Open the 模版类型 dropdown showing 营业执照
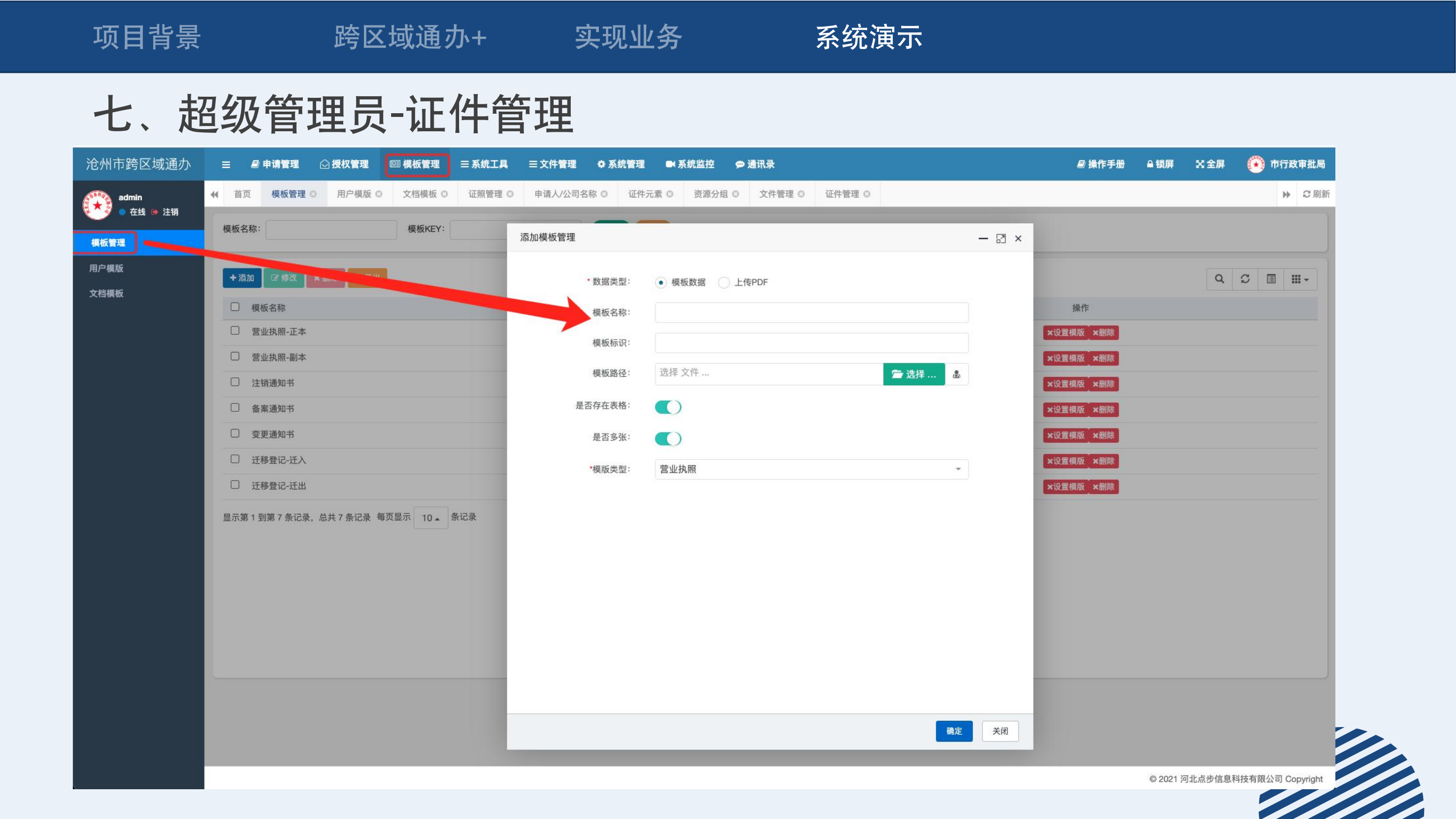Viewport: 1456px width, 819px height. (811, 469)
